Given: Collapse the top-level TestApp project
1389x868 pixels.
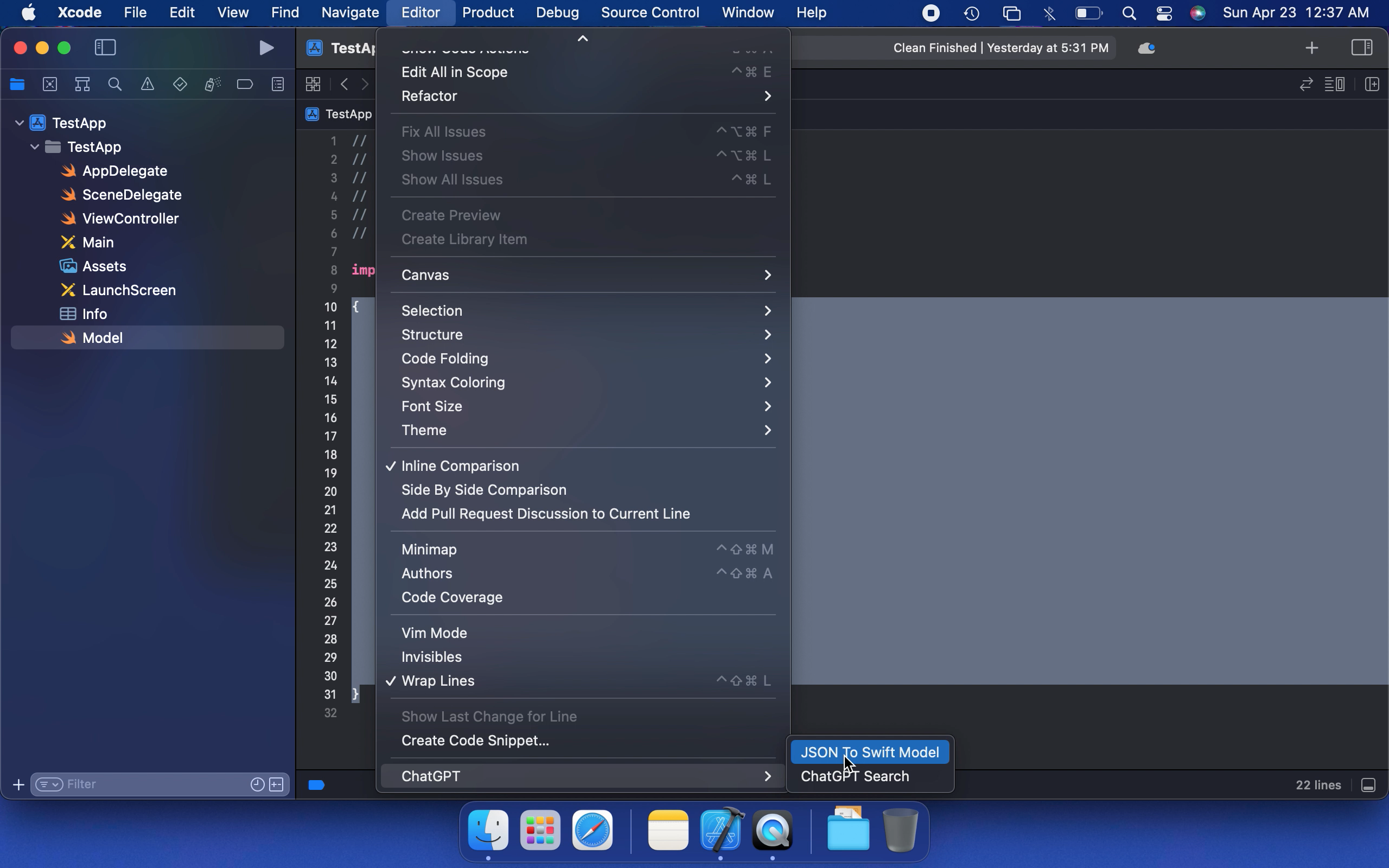Looking at the screenshot, I should 20,123.
